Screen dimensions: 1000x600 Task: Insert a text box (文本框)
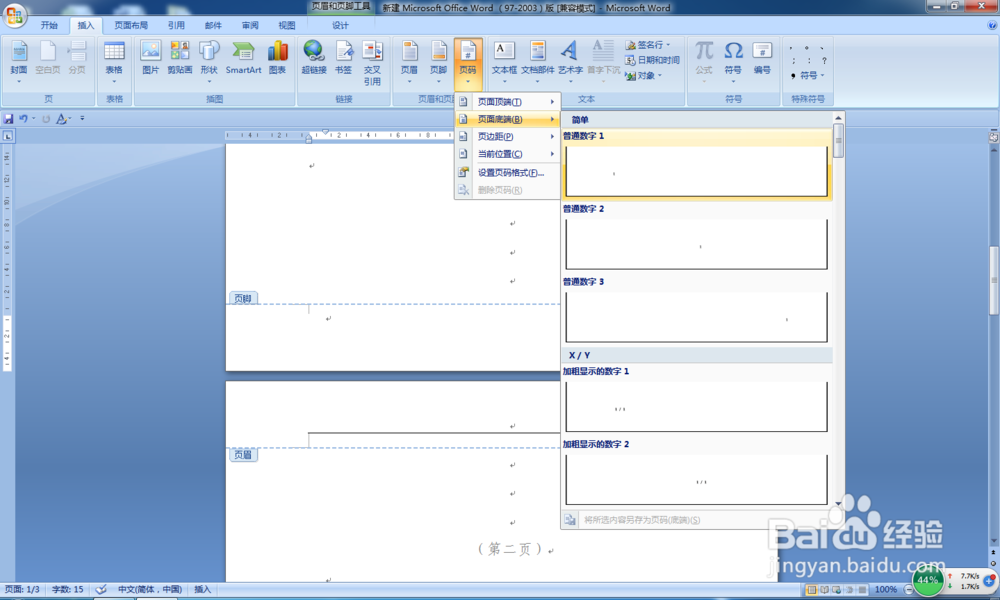[x=504, y=62]
